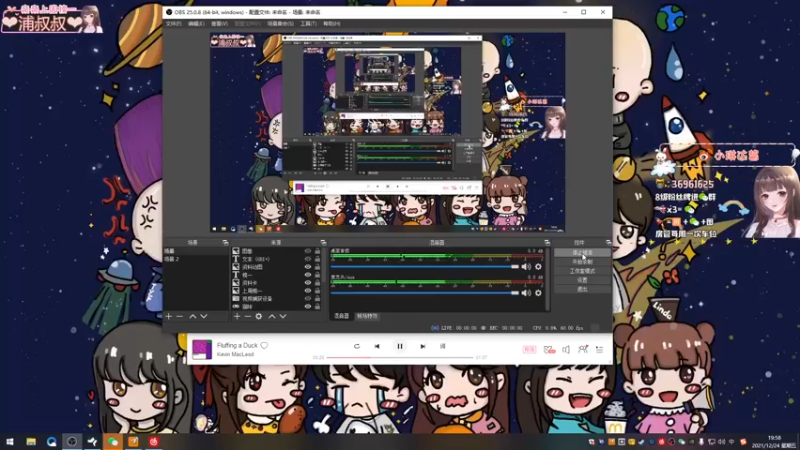Seek on the music player progress bar
Image resolution: width=800 pixels, height=450 pixels.
click(x=400, y=358)
